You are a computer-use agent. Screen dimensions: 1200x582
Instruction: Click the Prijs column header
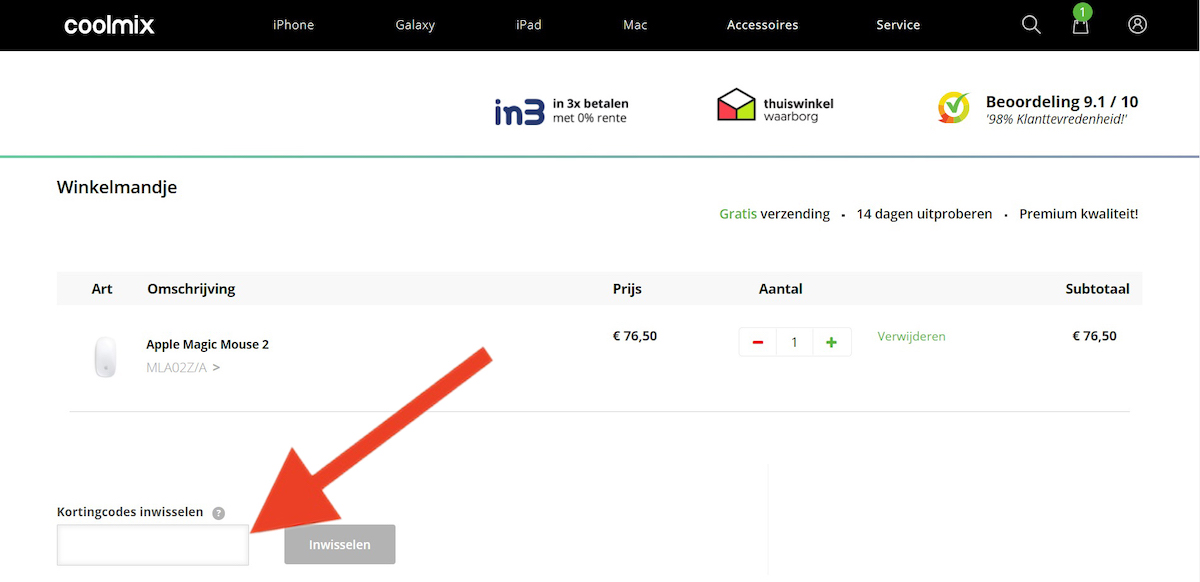click(627, 289)
